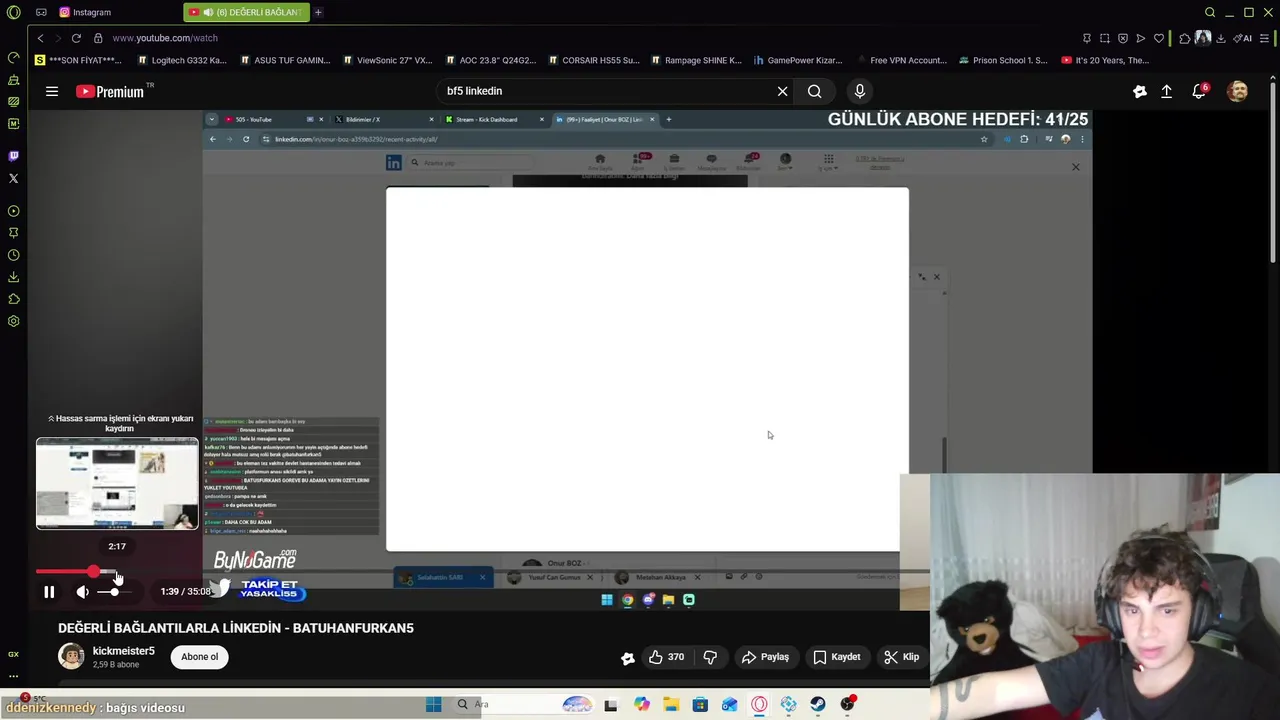Open YouTube Create/AI star icon in header

[x=1140, y=91]
